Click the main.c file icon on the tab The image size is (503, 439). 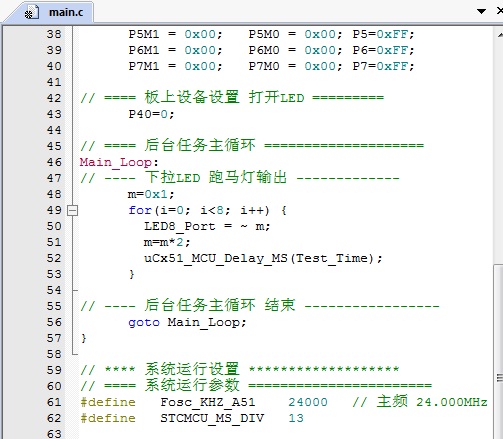coord(31,13)
